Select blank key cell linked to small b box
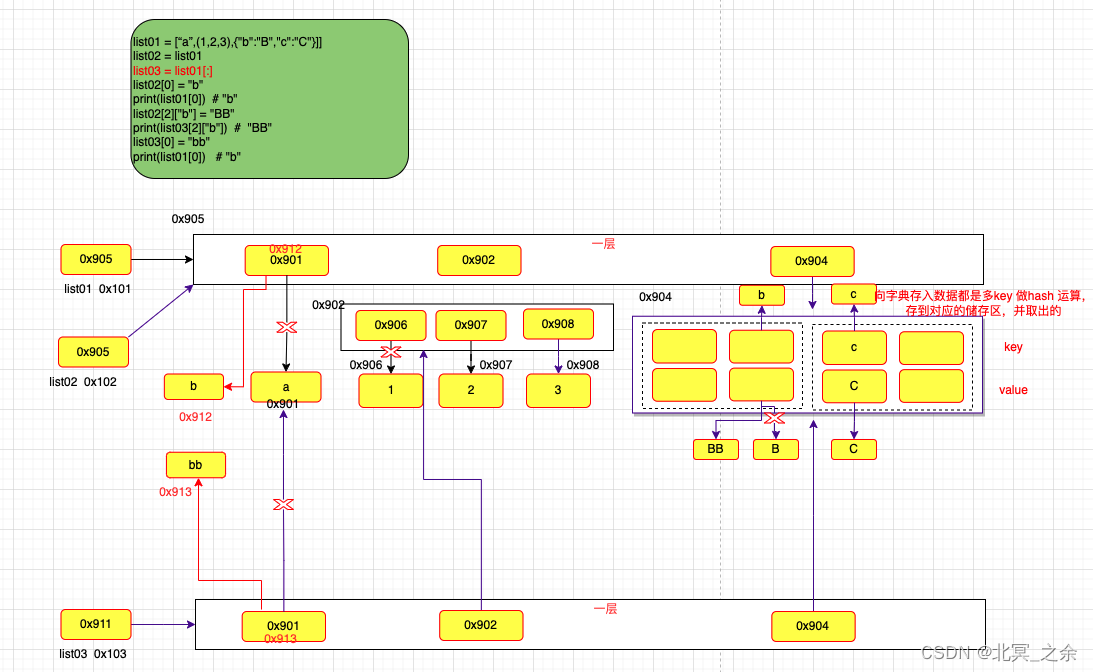The width and height of the screenshot is (1093, 672). [761, 347]
